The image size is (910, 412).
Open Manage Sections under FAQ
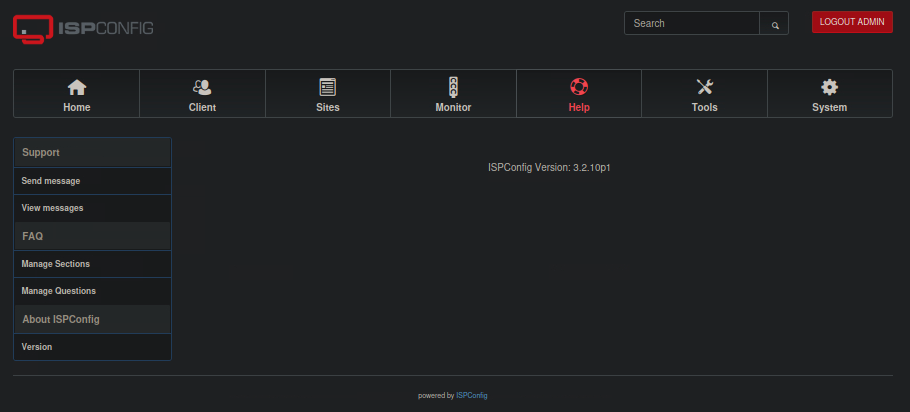(x=55, y=264)
